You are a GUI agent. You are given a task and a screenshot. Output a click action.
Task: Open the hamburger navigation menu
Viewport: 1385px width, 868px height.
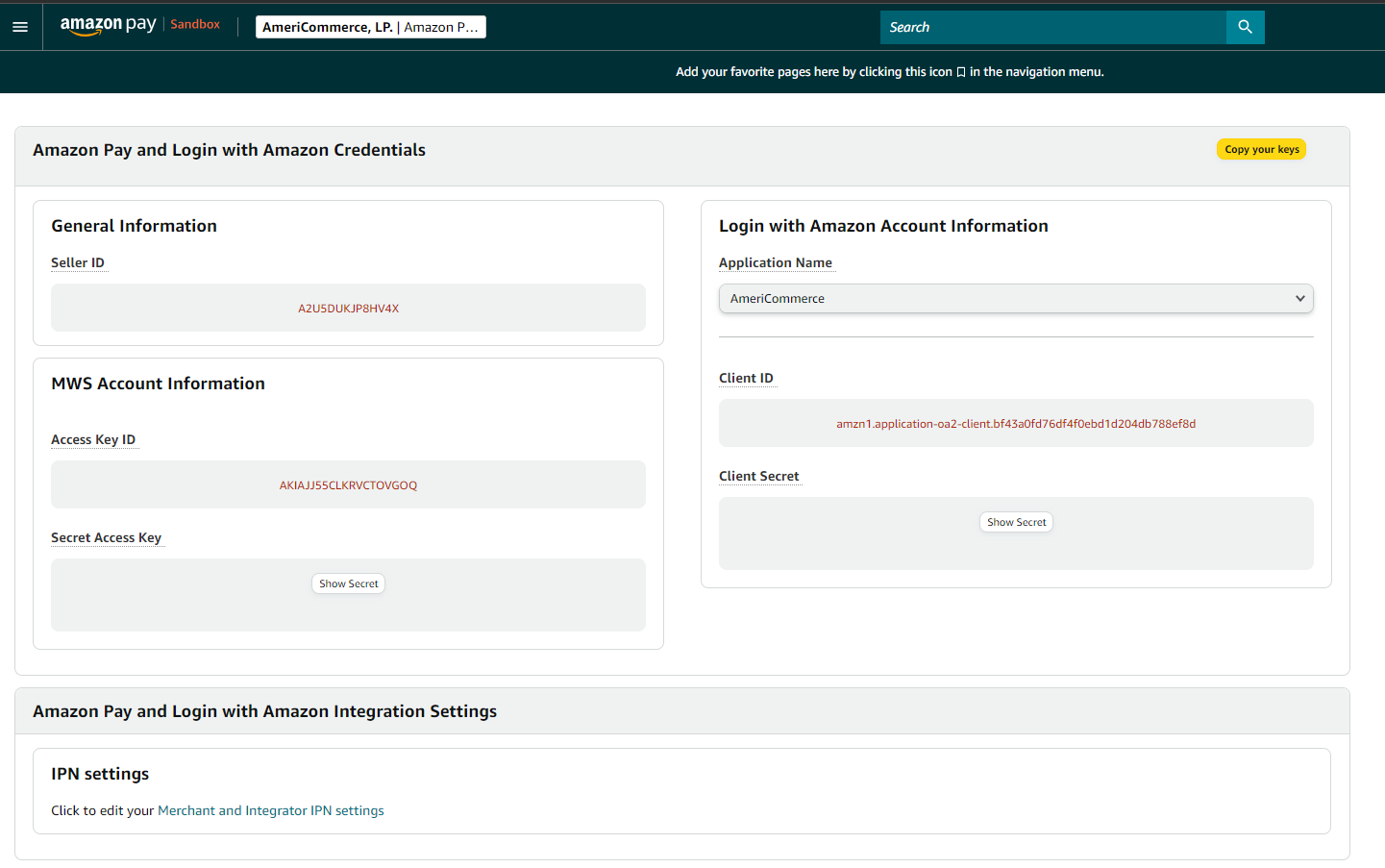(20, 27)
